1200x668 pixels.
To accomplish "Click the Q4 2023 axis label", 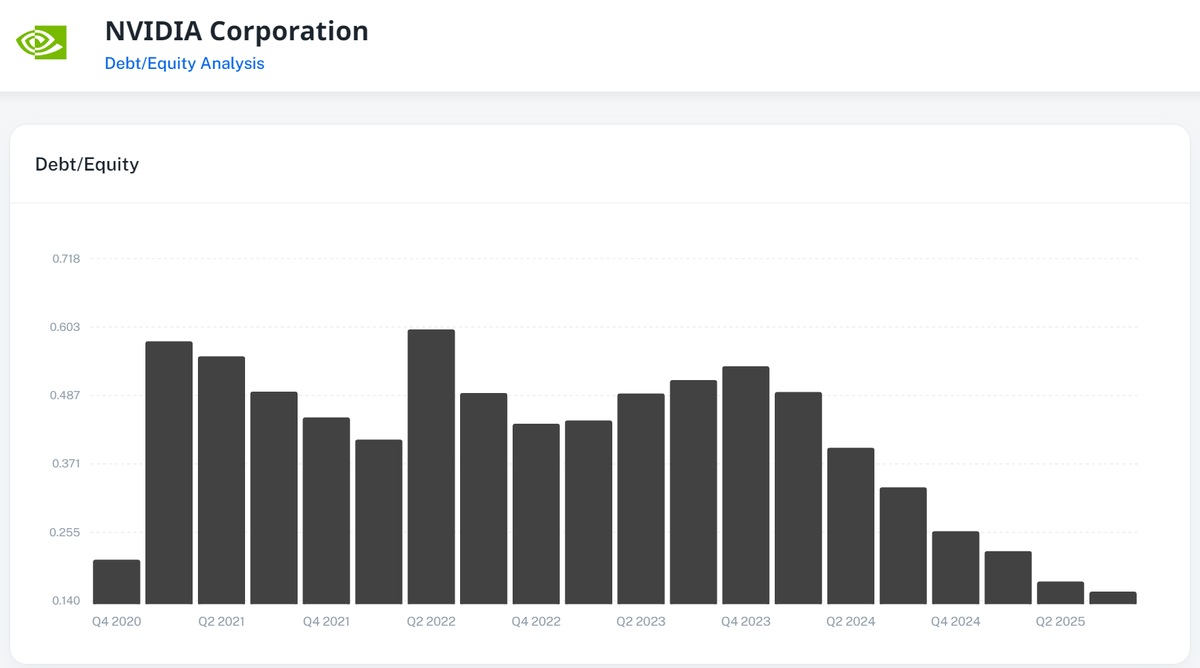I will (745, 620).
